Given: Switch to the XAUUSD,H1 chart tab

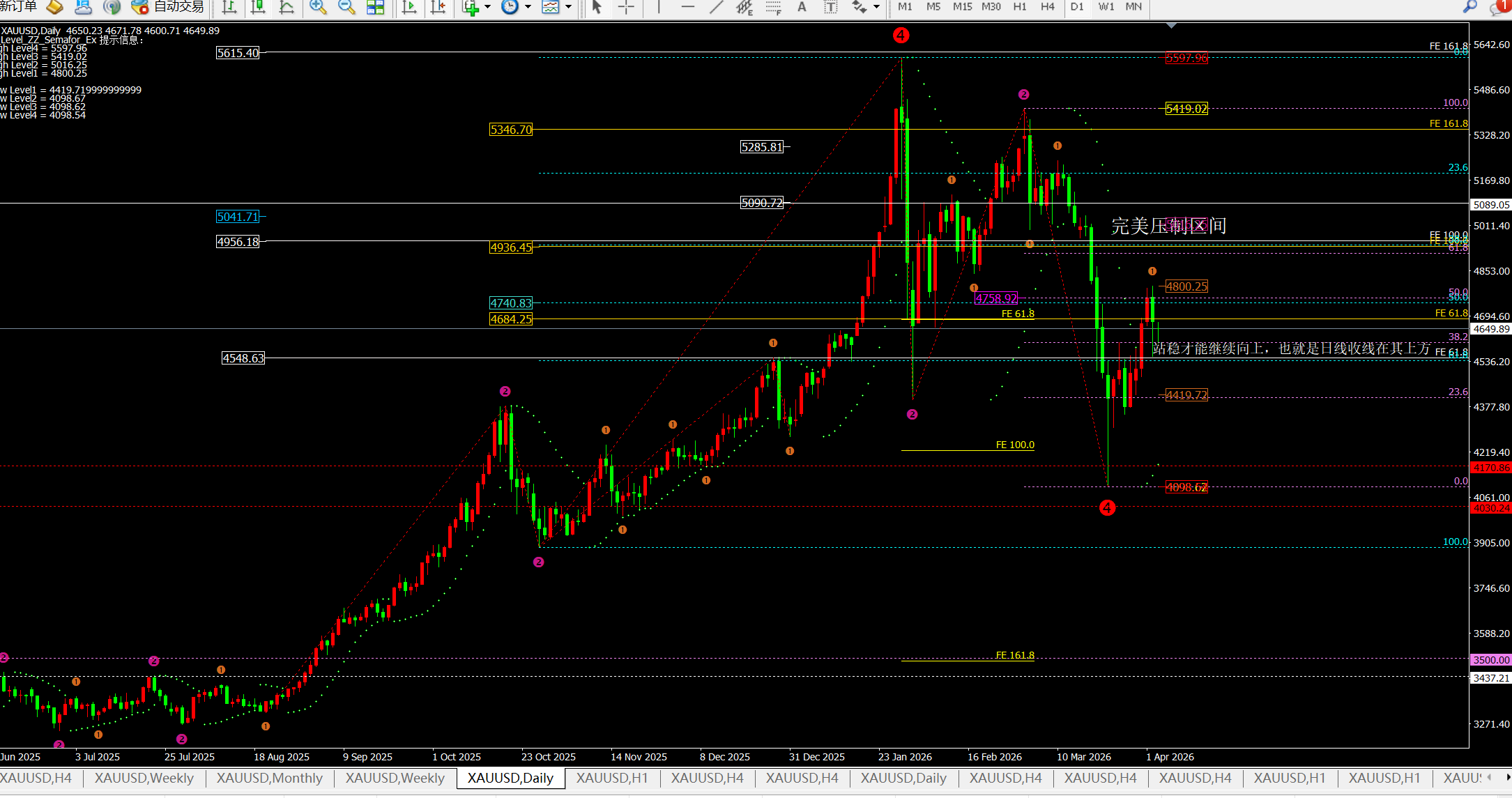Looking at the screenshot, I should [x=611, y=778].
